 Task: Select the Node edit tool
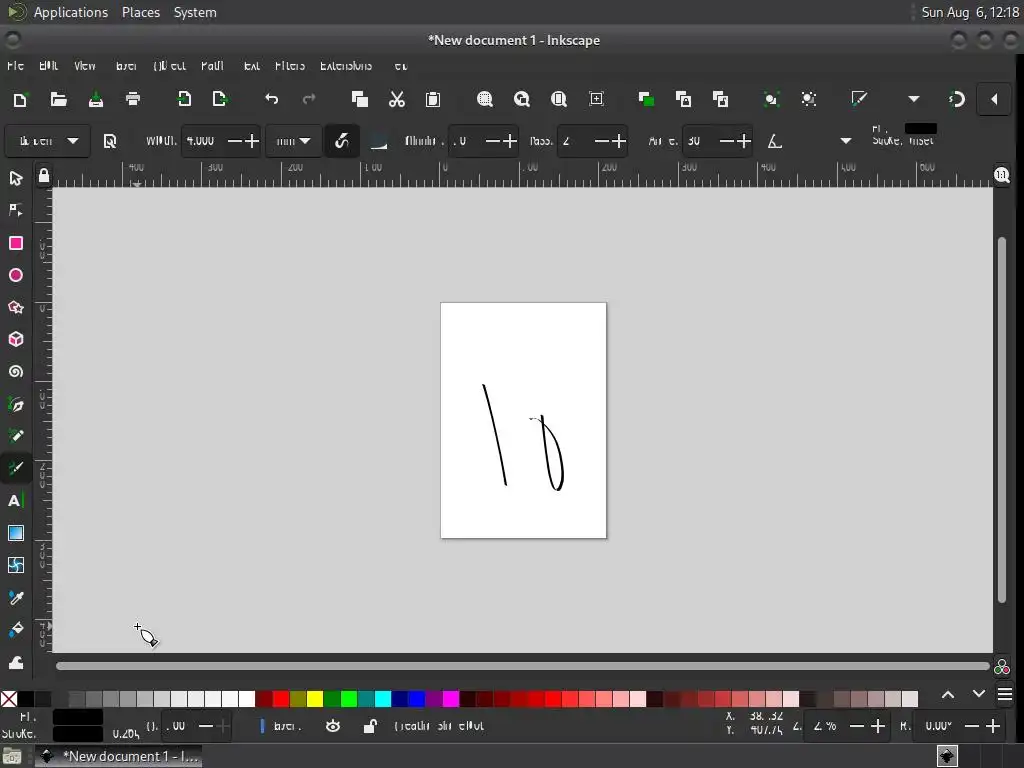pos(16,210)
